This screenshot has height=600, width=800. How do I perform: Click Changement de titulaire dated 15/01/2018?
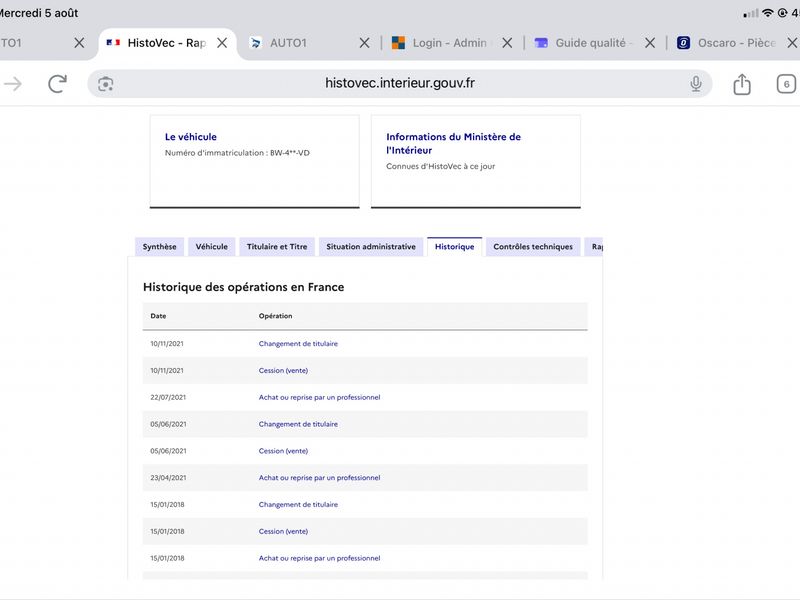tap(298, 505)
